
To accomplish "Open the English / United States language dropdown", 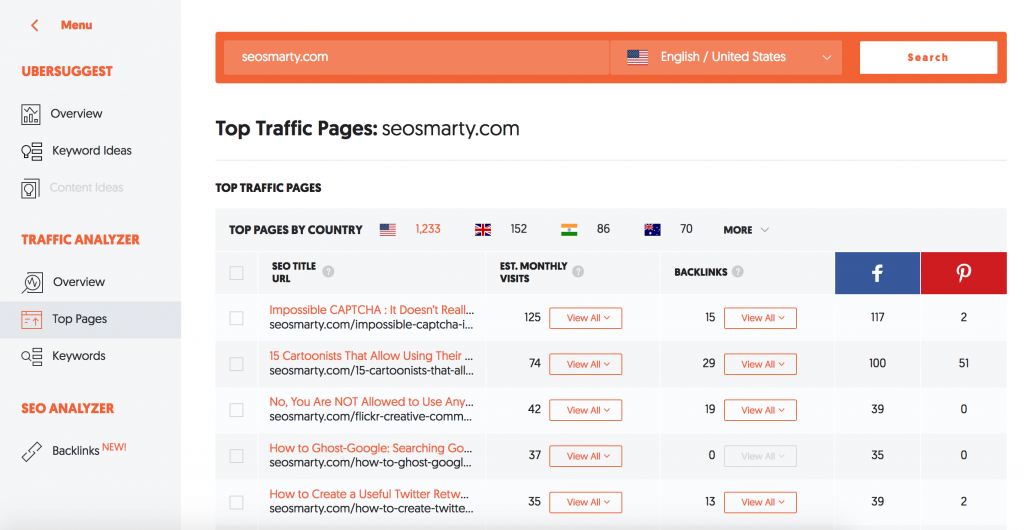I will tap(726, 57).
